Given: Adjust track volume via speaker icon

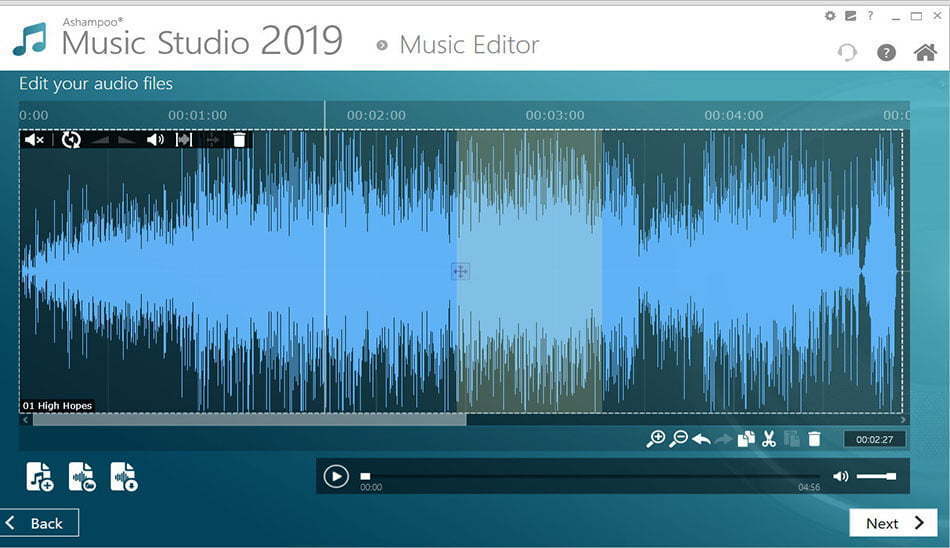Looking at the screenshot, I should (155, 140).
